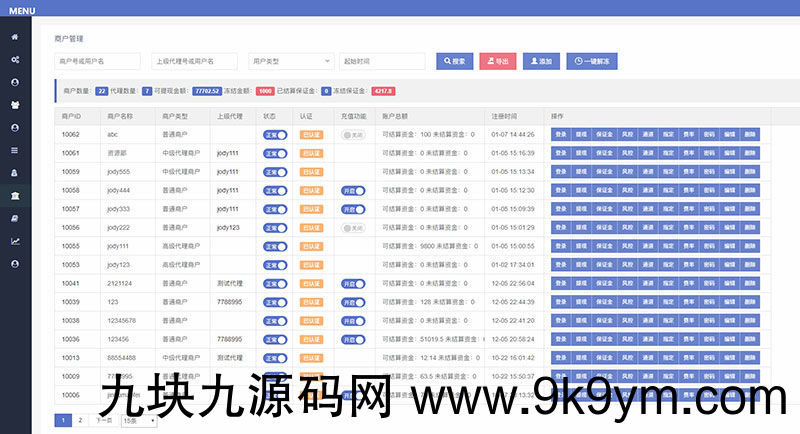This screenshot has height=434, width=800.
Task: Disable 充值功能 switch for jody444
Action: coord(352,190)
